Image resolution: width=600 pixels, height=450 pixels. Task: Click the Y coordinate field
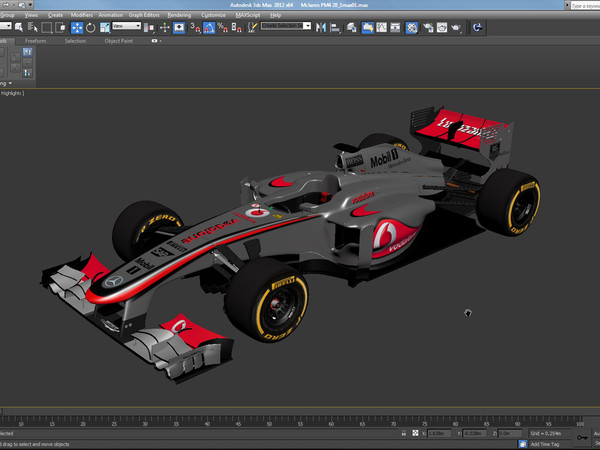point(474,434)
